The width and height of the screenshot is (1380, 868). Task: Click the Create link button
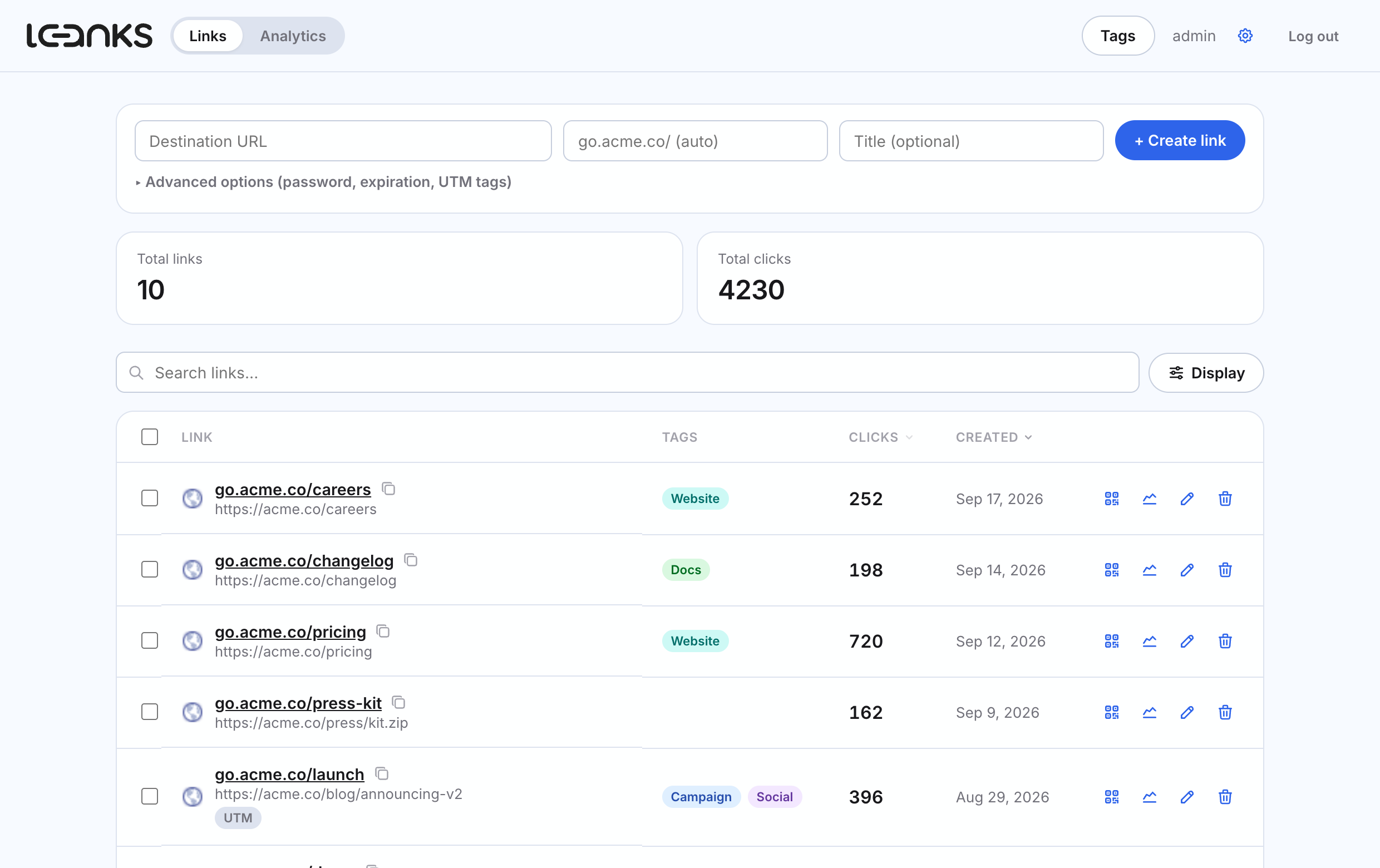coord(1180,140)
